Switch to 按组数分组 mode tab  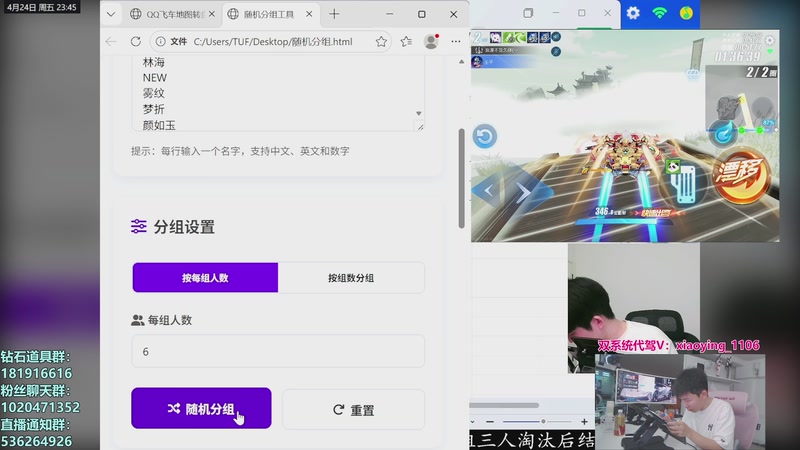(x=351, y=278)
